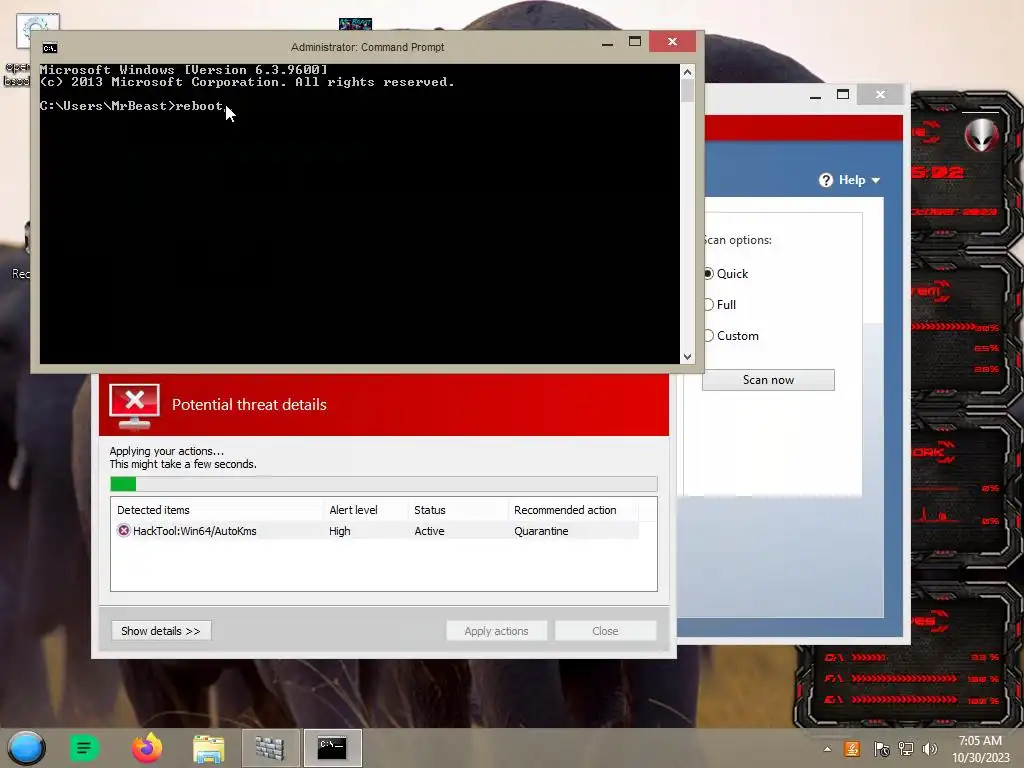Click the desktop icon at top-left

click(37, 30)
